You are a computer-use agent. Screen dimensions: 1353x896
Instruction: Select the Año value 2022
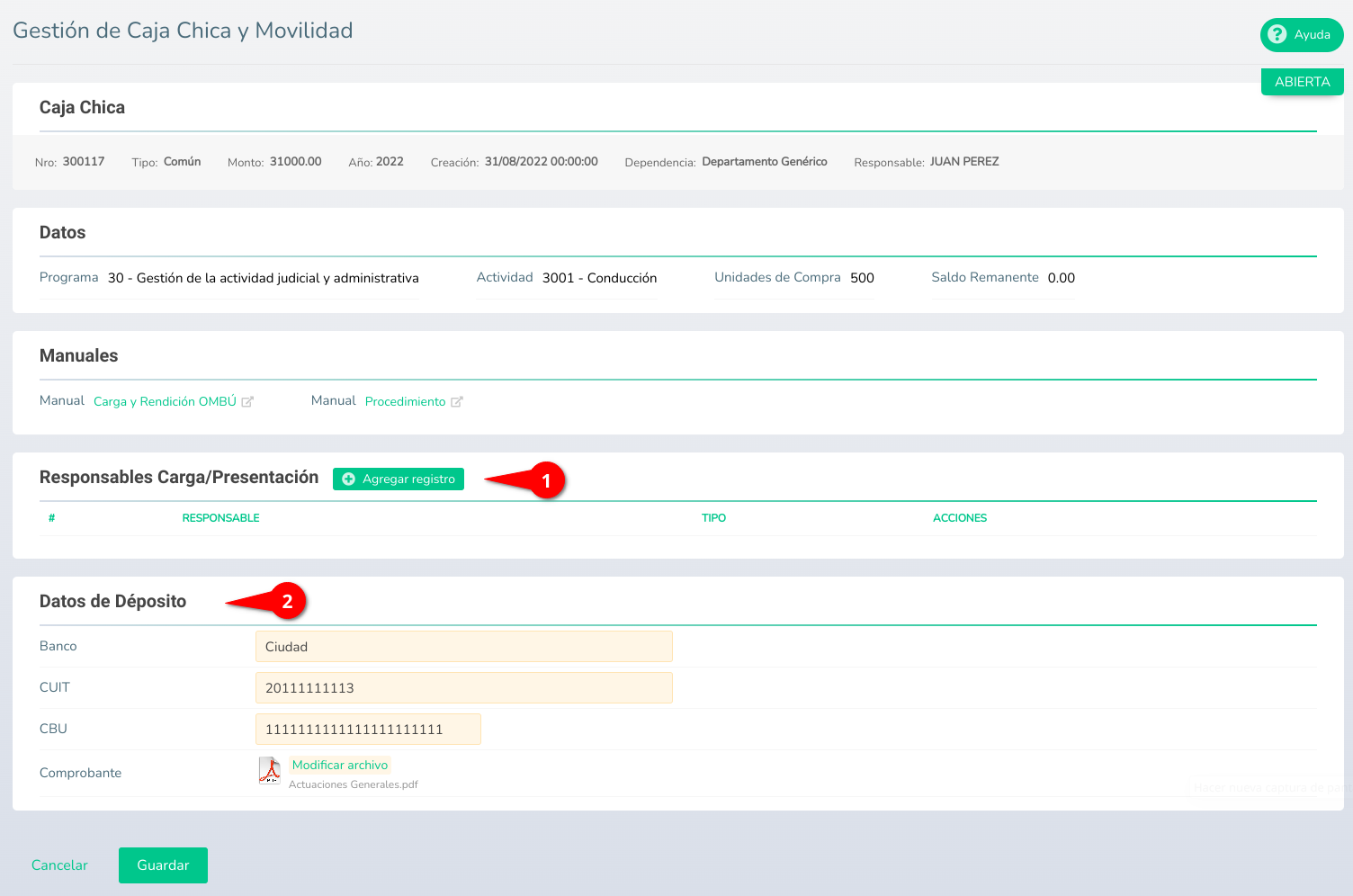click(390, 162)
